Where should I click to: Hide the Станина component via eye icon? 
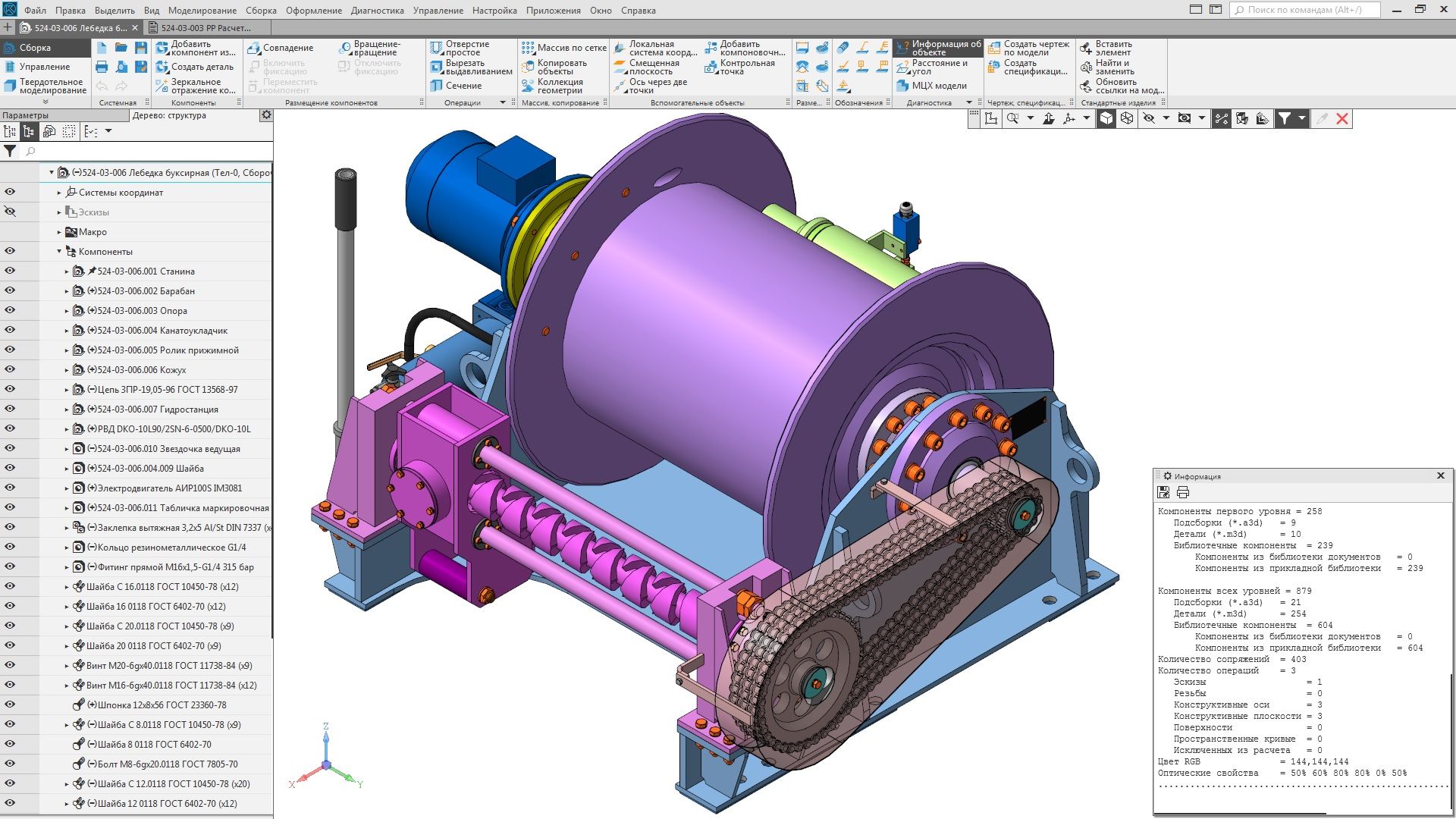(x=10, y=271)
